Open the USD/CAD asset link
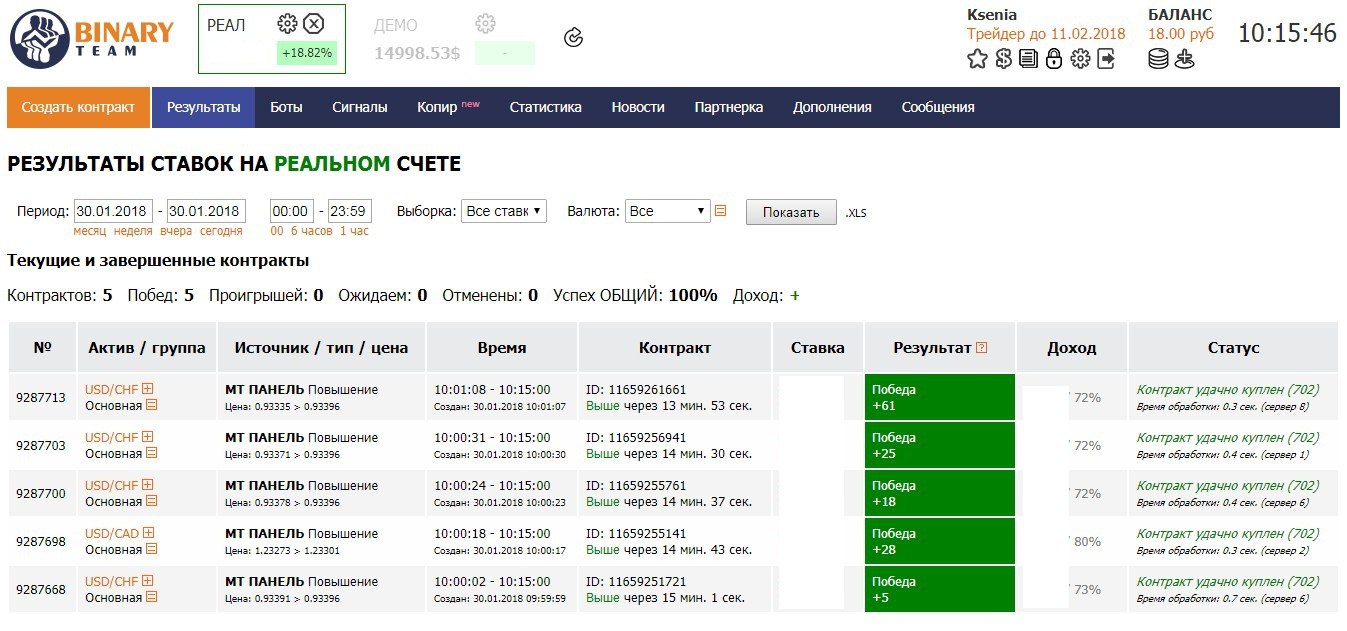 coord(112,533)
